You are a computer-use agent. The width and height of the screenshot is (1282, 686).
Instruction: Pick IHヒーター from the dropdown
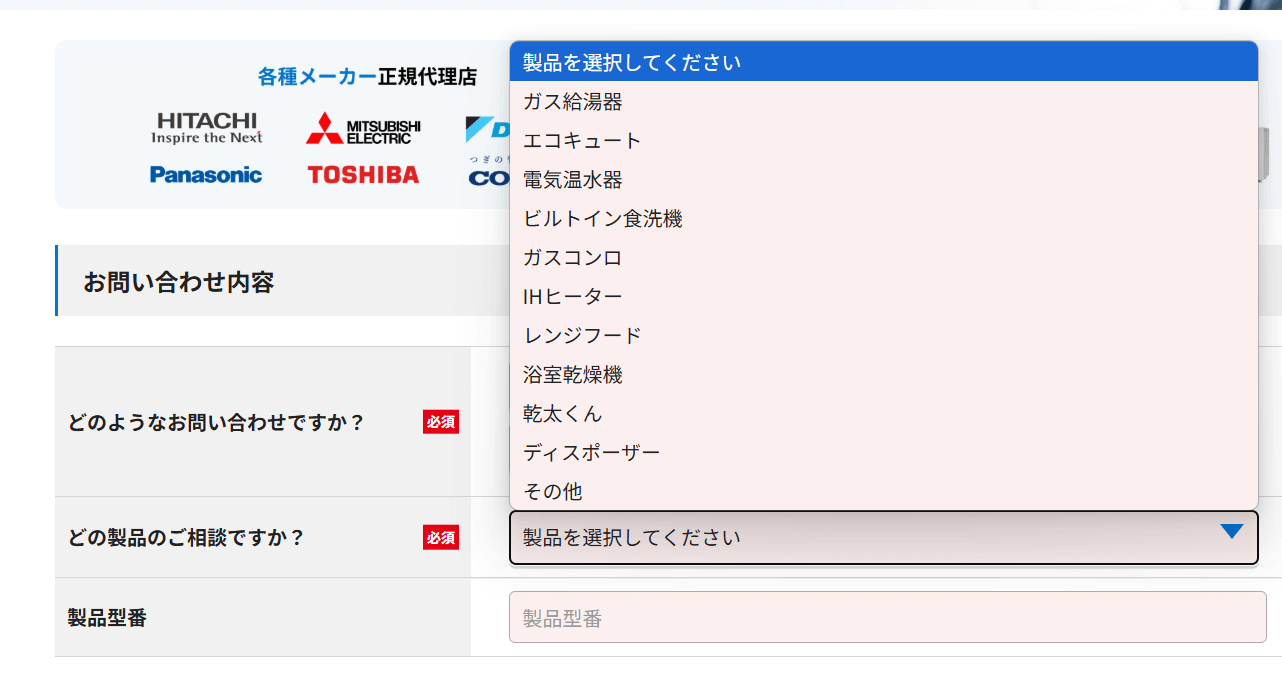pos(572,297)
